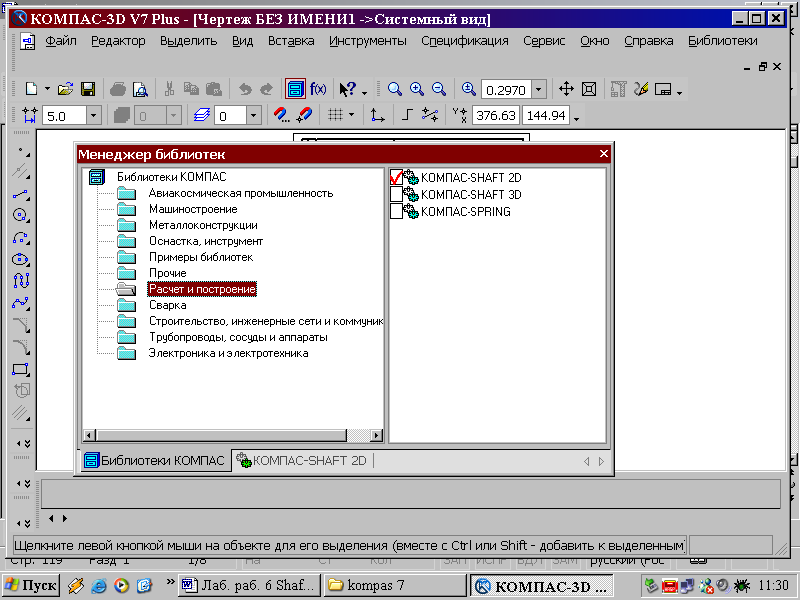Viewport: 800px width, 600px height.
Task: Select the Машиностроение folder
Action: 193,209
